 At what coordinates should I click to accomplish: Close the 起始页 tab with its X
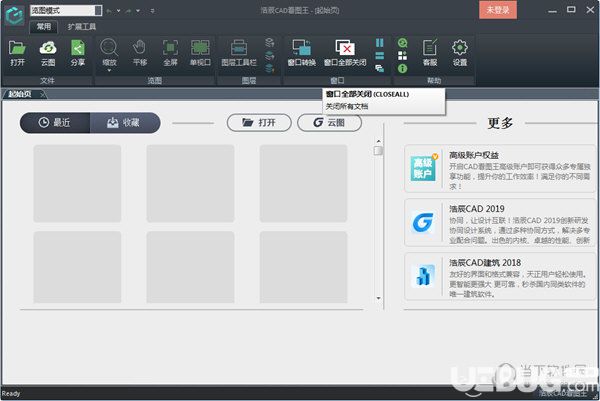point(42,94)
